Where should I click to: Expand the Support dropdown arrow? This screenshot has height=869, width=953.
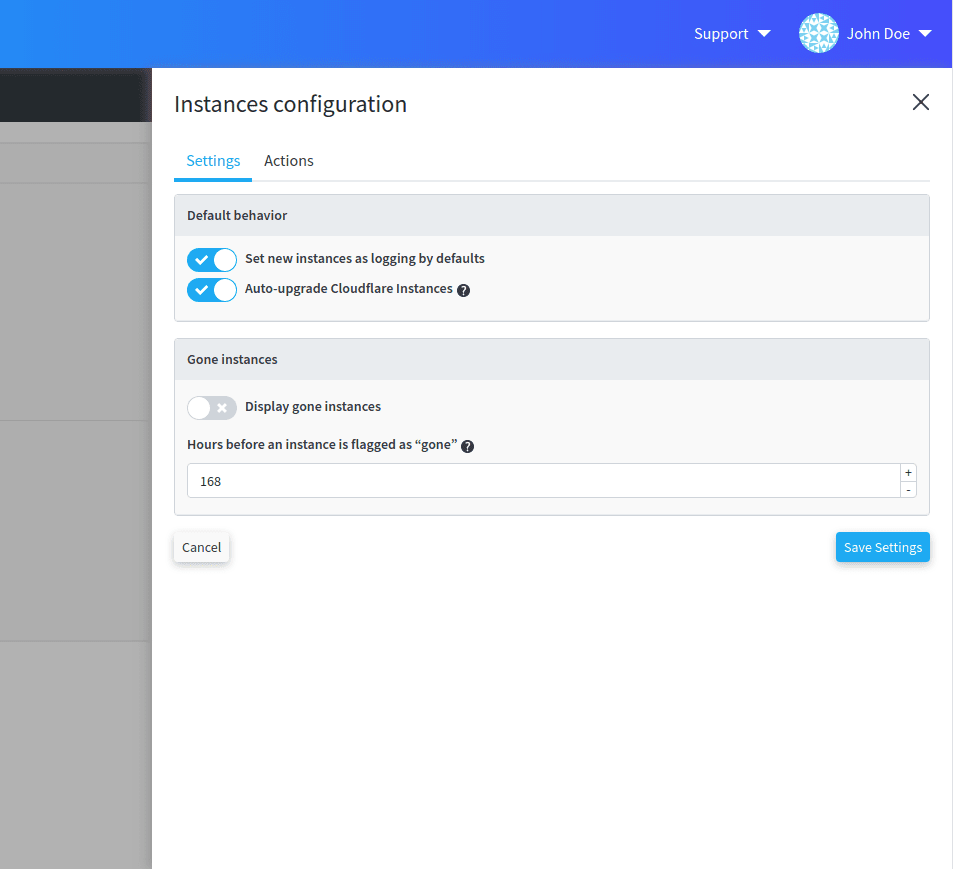[x=764, y=34]
